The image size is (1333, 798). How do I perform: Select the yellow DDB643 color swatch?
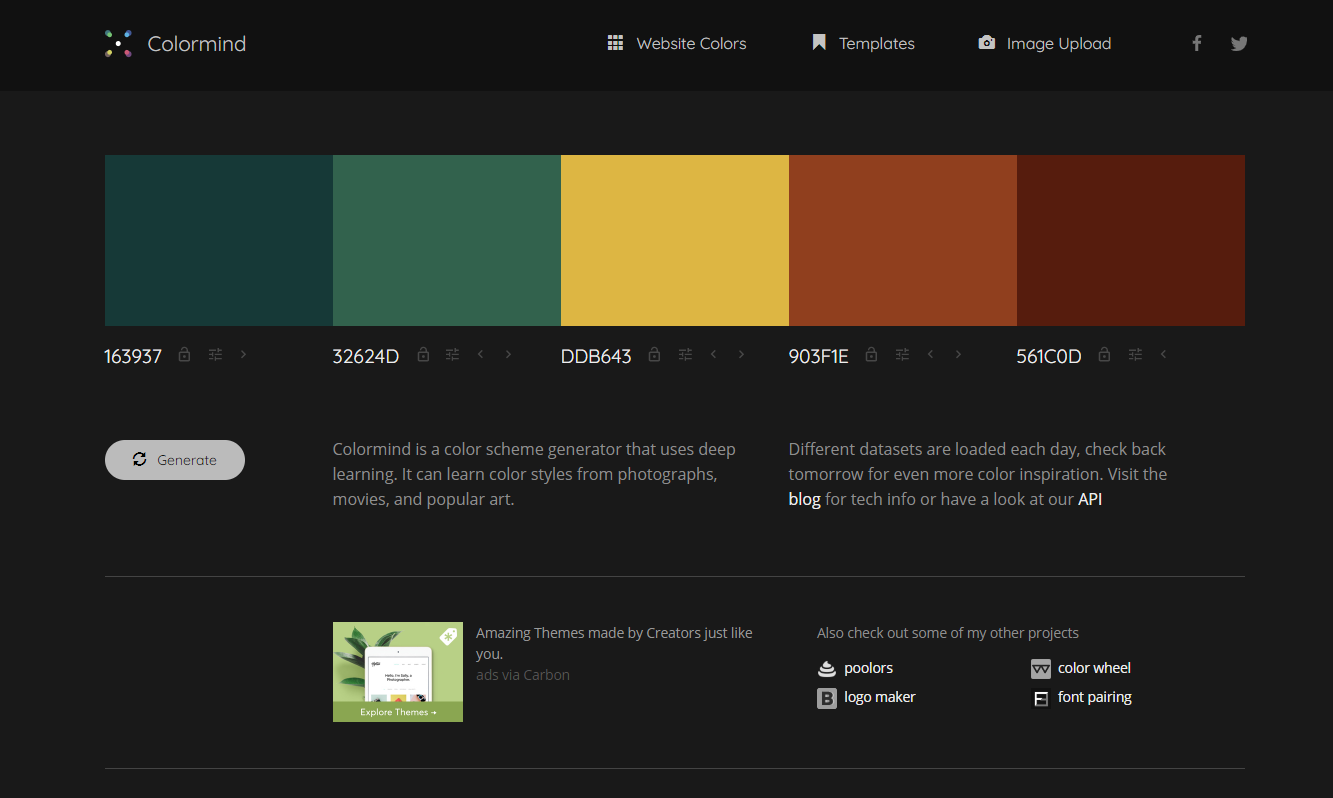[x=674, y=240]
